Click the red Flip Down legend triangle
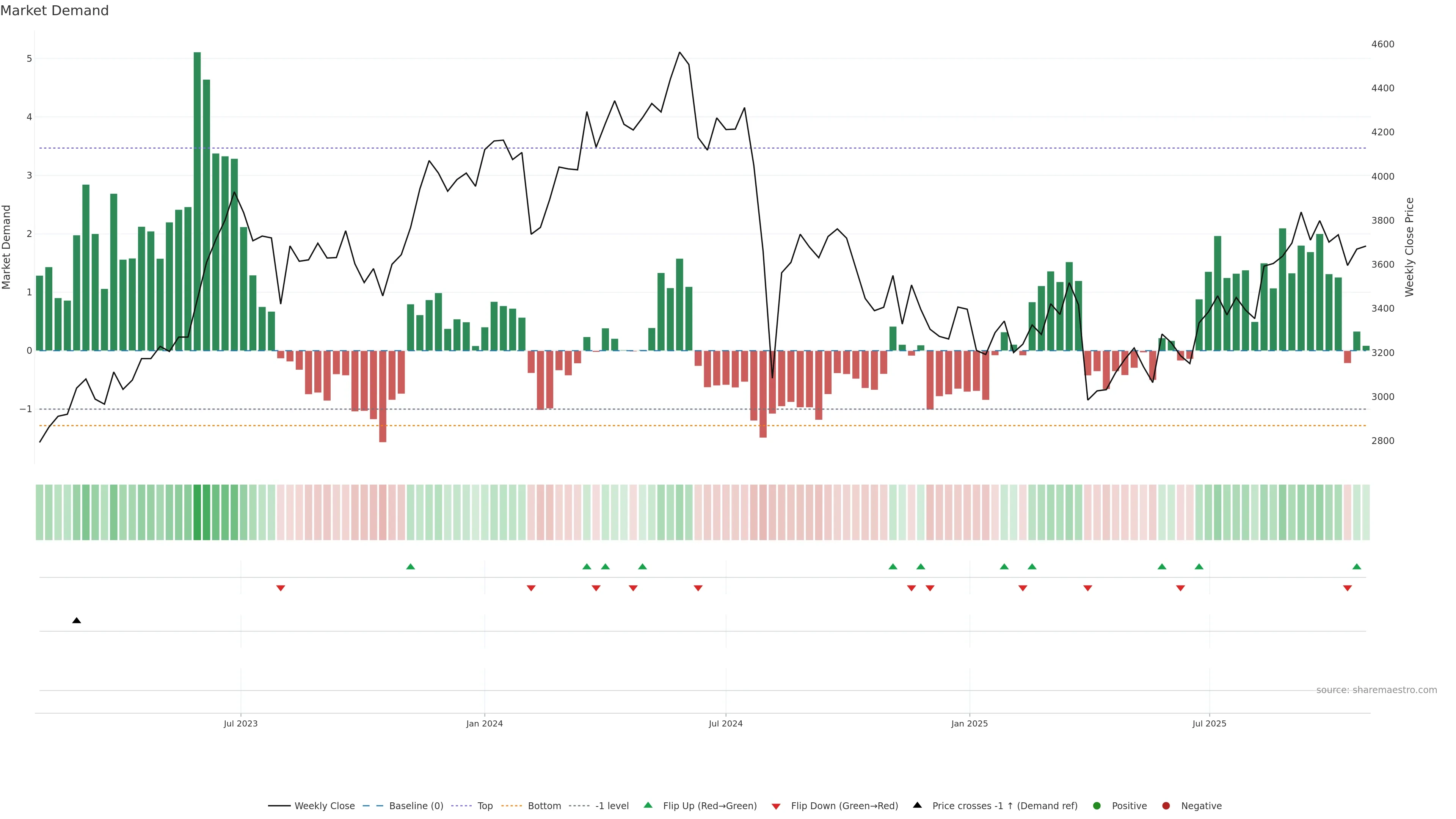The height and width of the screenshot is (819, 1456). click(x=776, y=806)
